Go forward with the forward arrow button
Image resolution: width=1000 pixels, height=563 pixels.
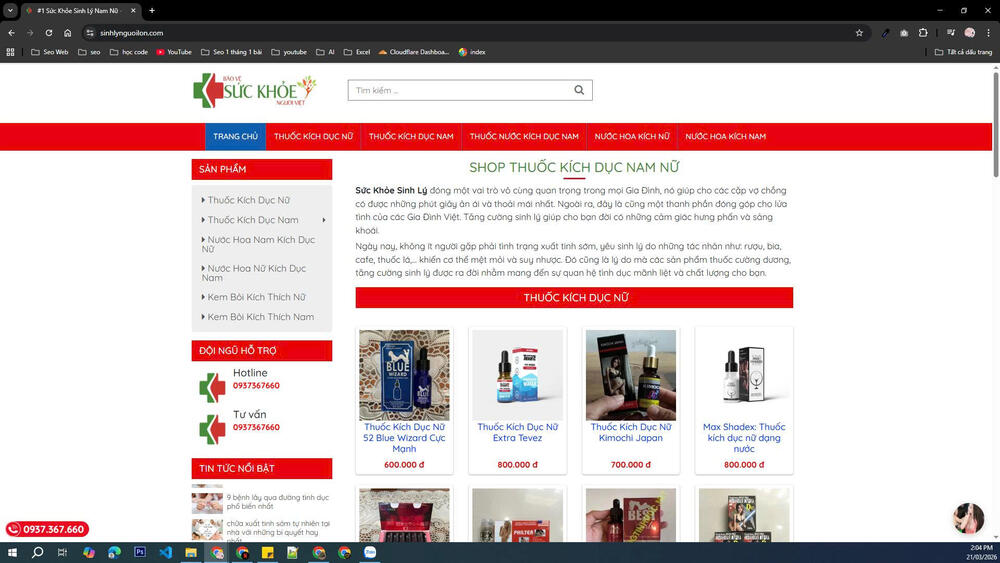pyautogui.click(x=30, y=33)
